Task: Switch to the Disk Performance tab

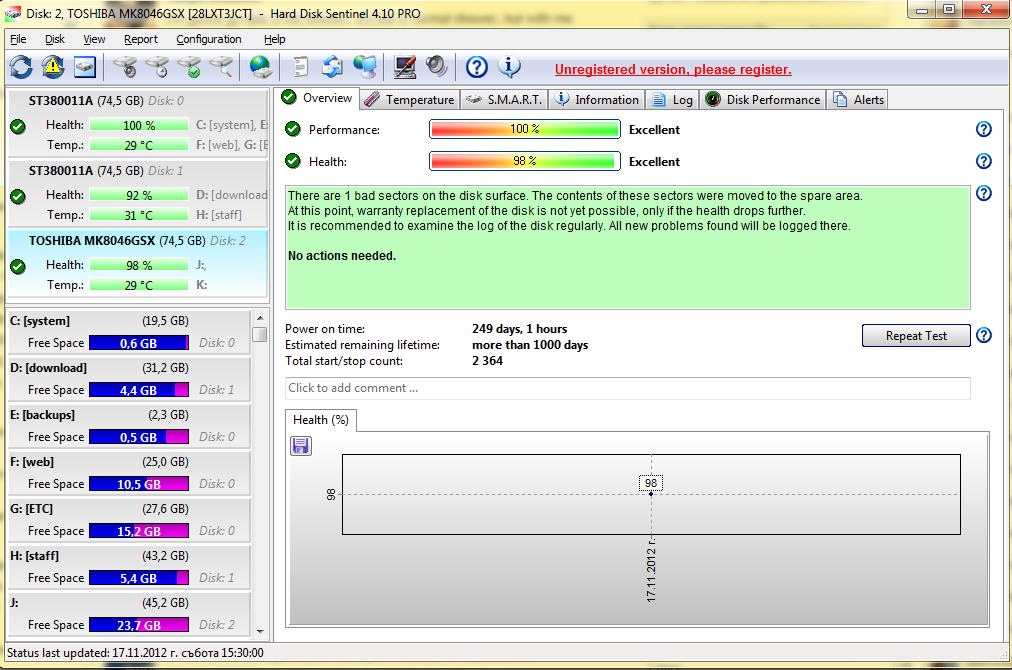Action: pyautogui.click(x=763, y=99)
